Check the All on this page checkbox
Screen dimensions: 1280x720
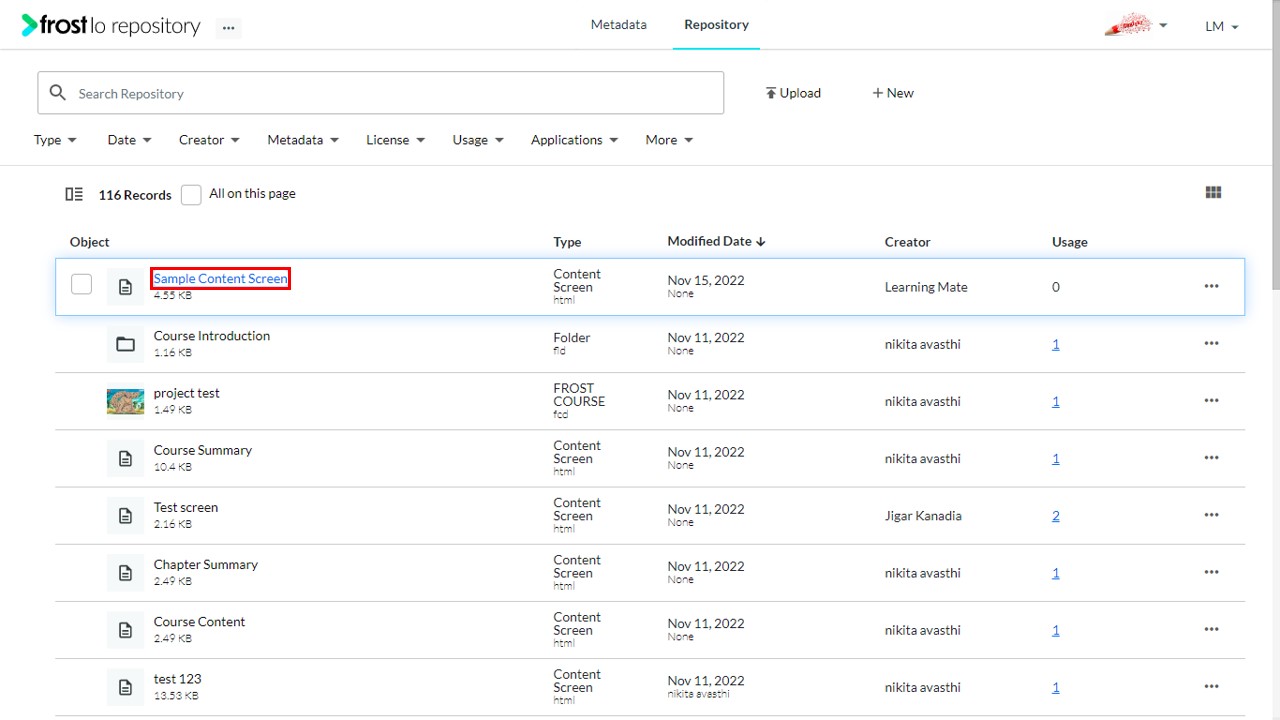(191, 195)
